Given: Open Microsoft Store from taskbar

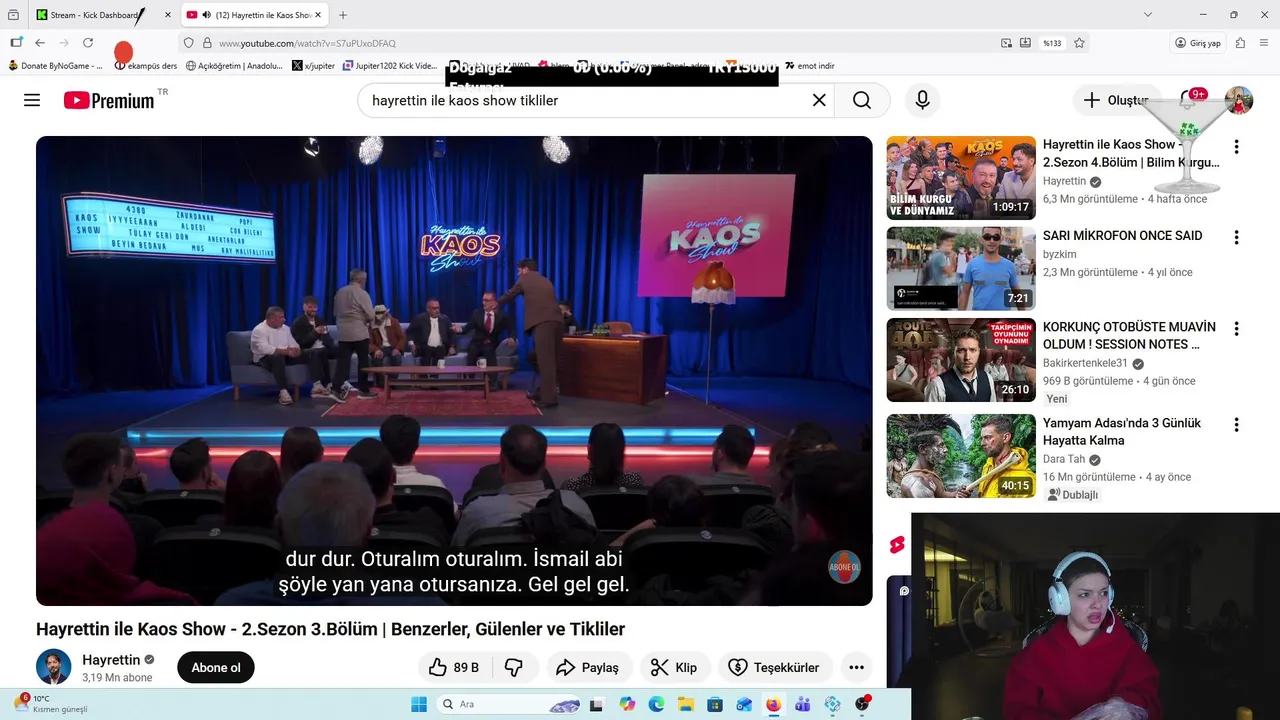Looking at the screenshot, I should pyautogui.click(x=715, y=704).
